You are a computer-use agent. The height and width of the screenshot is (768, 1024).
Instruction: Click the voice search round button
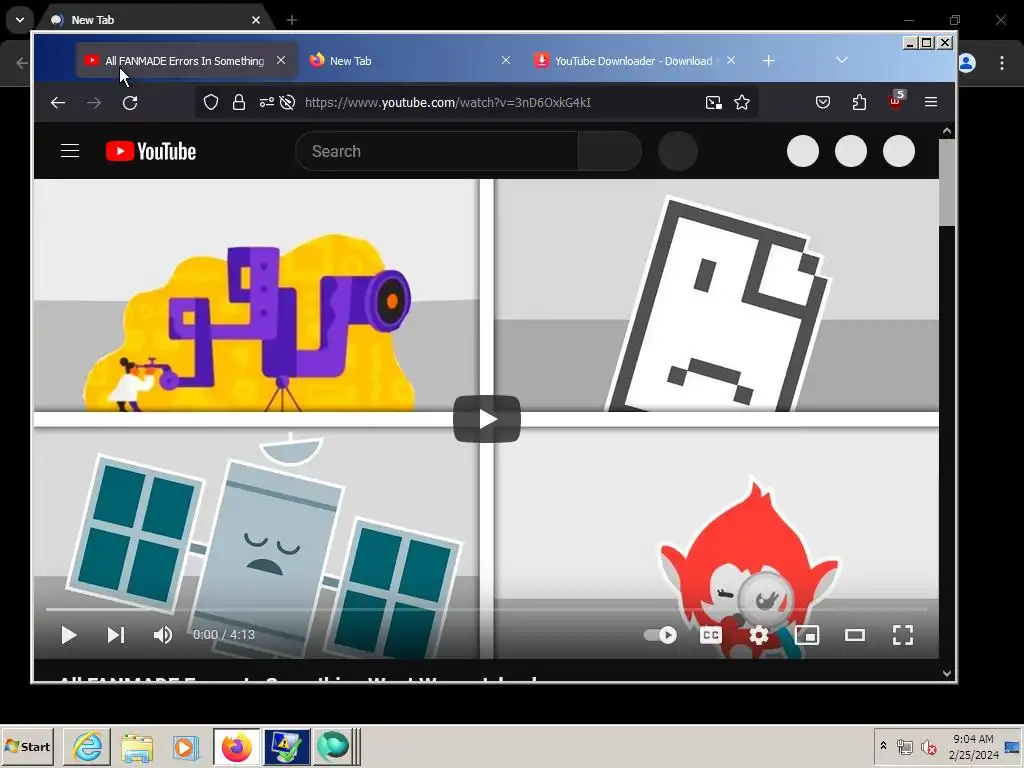[678, 151]
